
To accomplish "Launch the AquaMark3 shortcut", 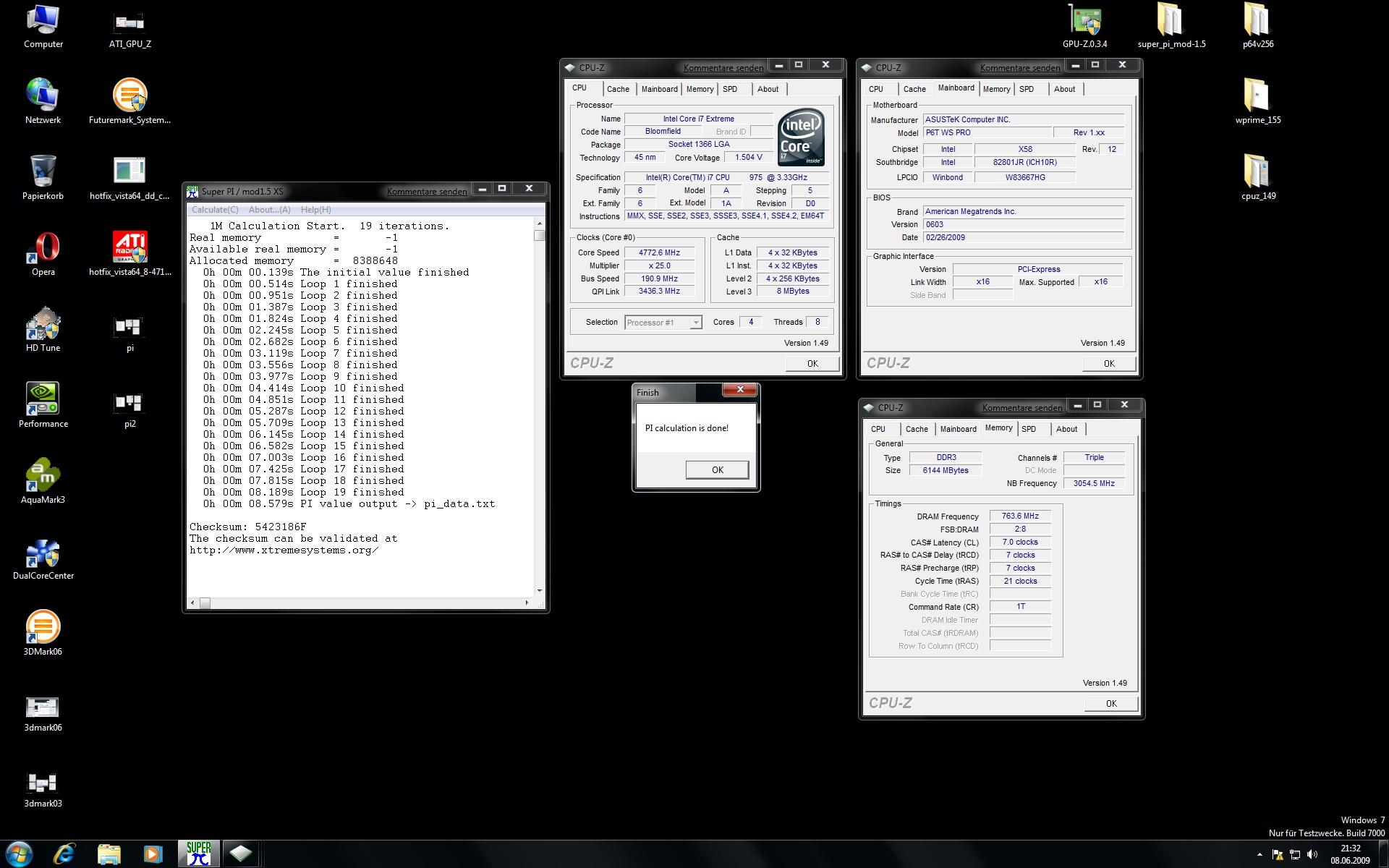I will (x=43, y=482).
